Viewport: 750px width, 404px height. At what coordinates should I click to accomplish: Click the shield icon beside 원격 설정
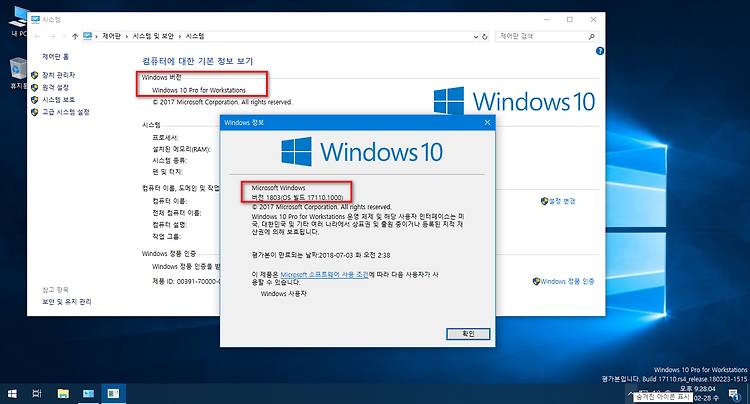pos(34,87)
